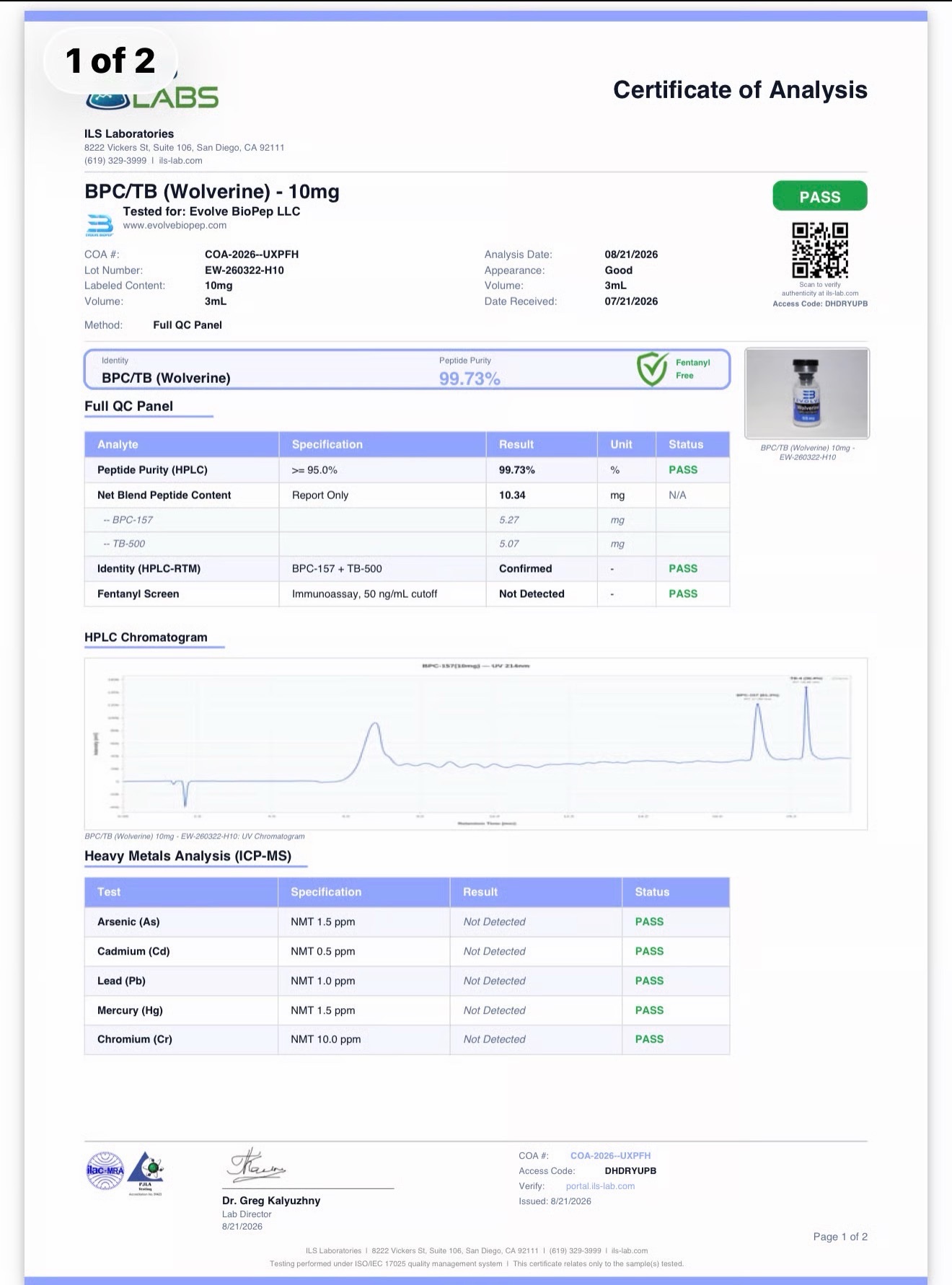952x1285 pixels.
Task: Click the lot number EW-260322-H10 value
Action: [x=244, y=270]
